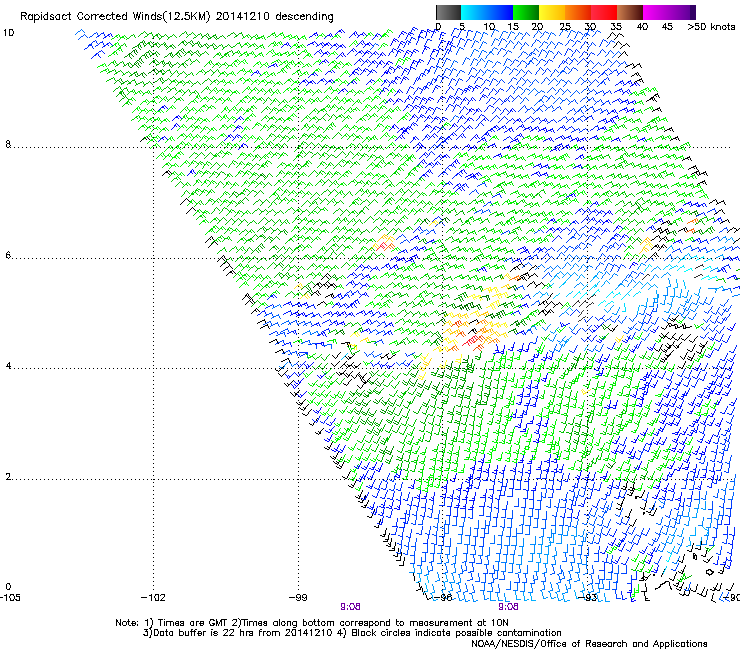Click the purple '9:08' time label nearest '-99'
This screenshot has height=650, width=740.
[350, 607]
